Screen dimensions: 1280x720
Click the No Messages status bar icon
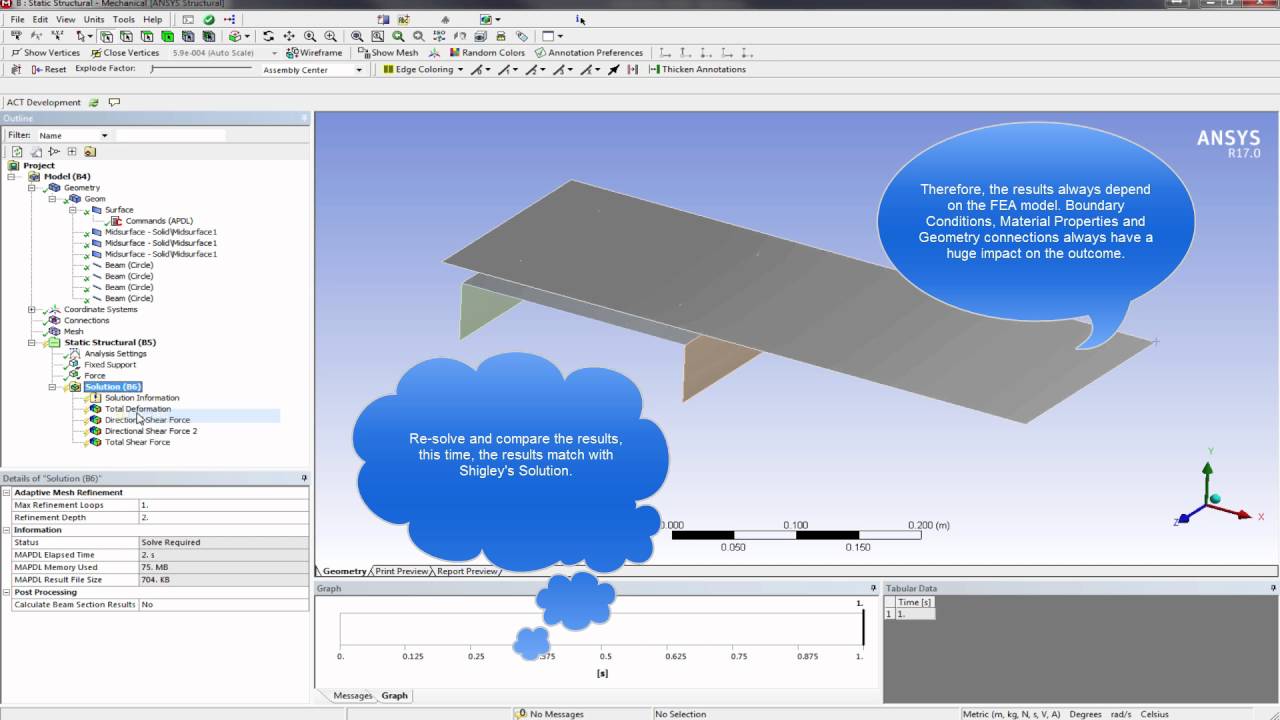click(521, 714)
